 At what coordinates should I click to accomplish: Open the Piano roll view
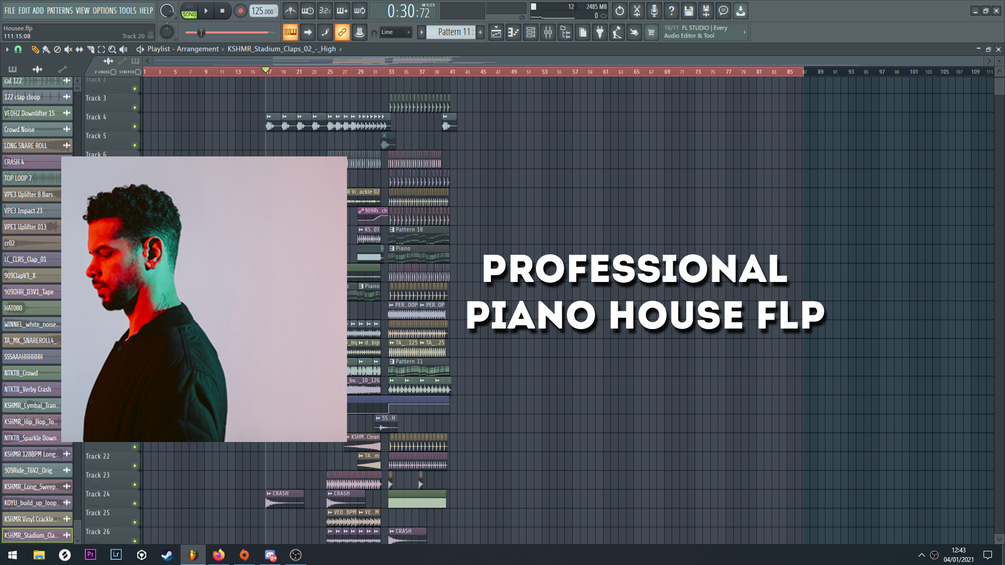(x=513, y=32)
